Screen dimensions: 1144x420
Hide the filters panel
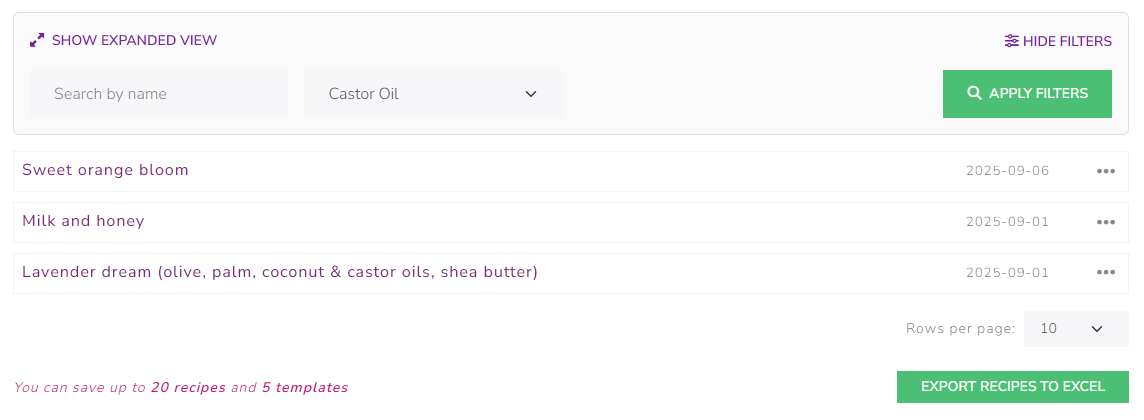tap(1067, 41)
